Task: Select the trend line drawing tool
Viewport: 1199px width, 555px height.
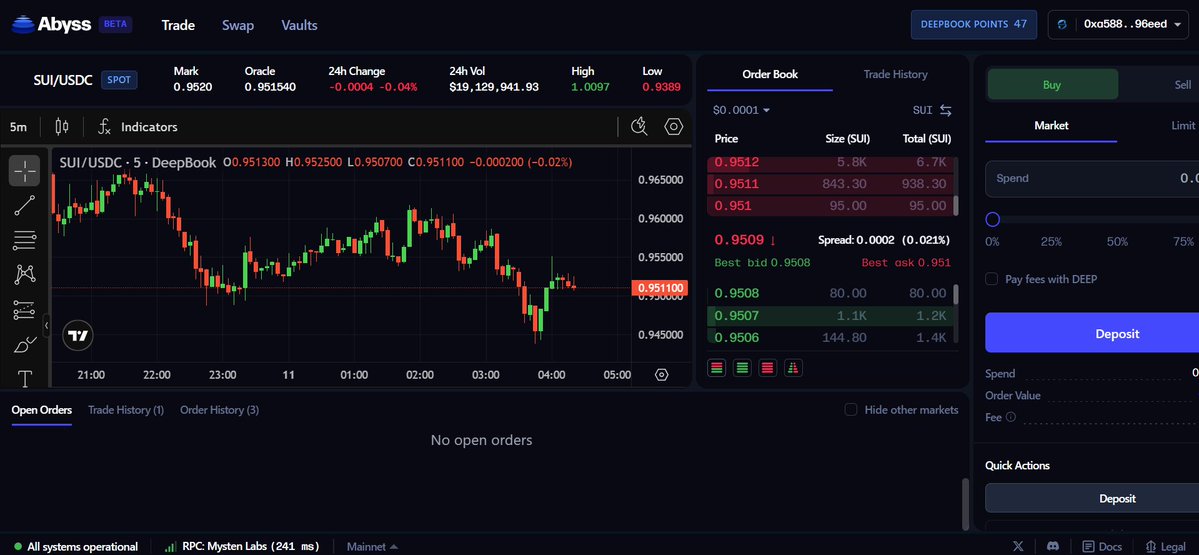Action: 24,205
